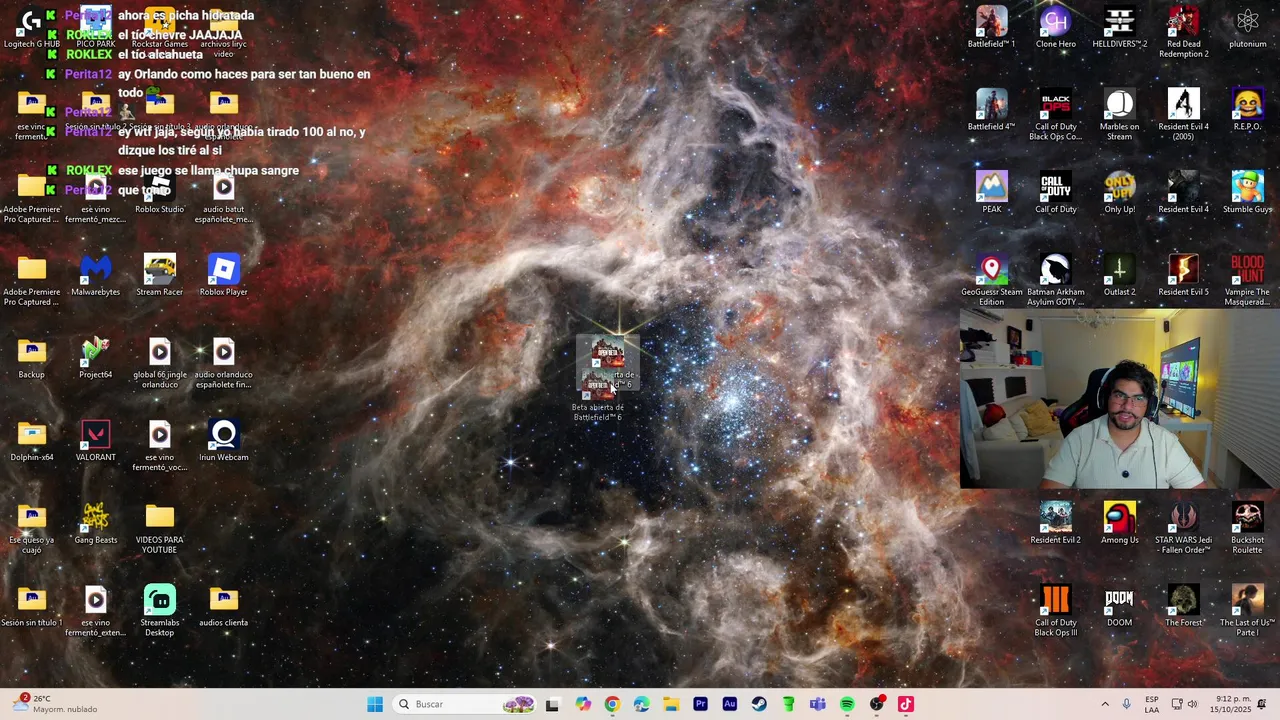1280x720 pixels.
Task: Open Task View on the taskbar
Action: point(552,704)
